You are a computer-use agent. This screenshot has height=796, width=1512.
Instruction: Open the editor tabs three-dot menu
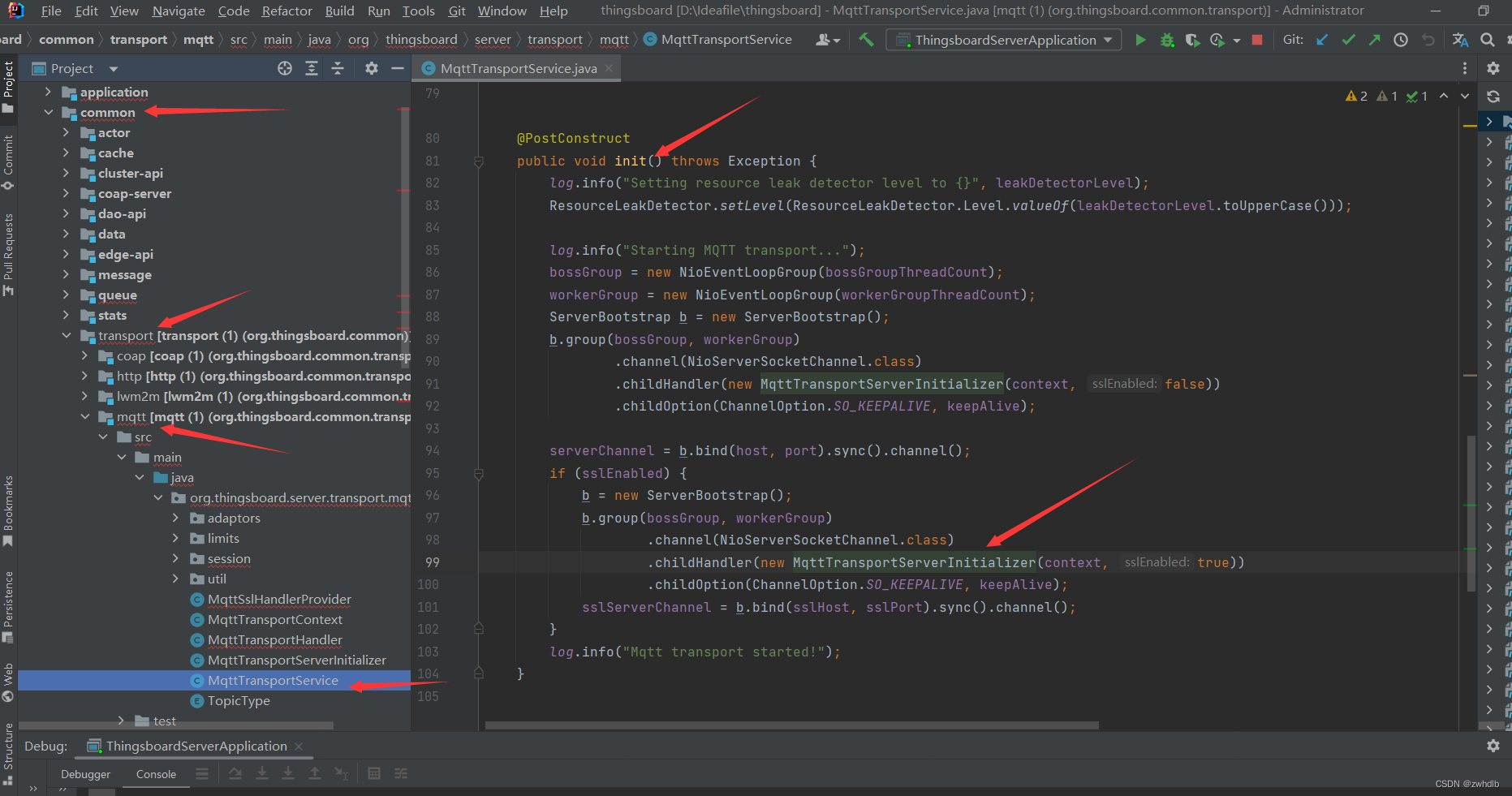click(1465, 69)
